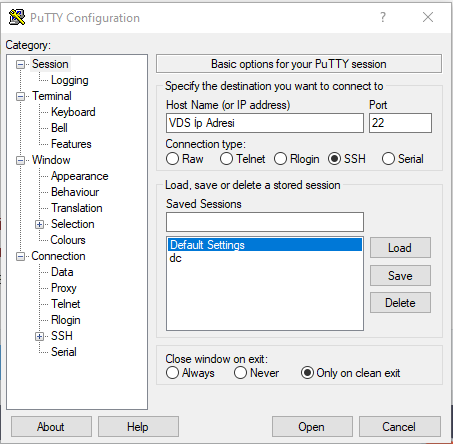Click the Host Name input field
Viewport: 453px width, 444px height.
[265, 123]
